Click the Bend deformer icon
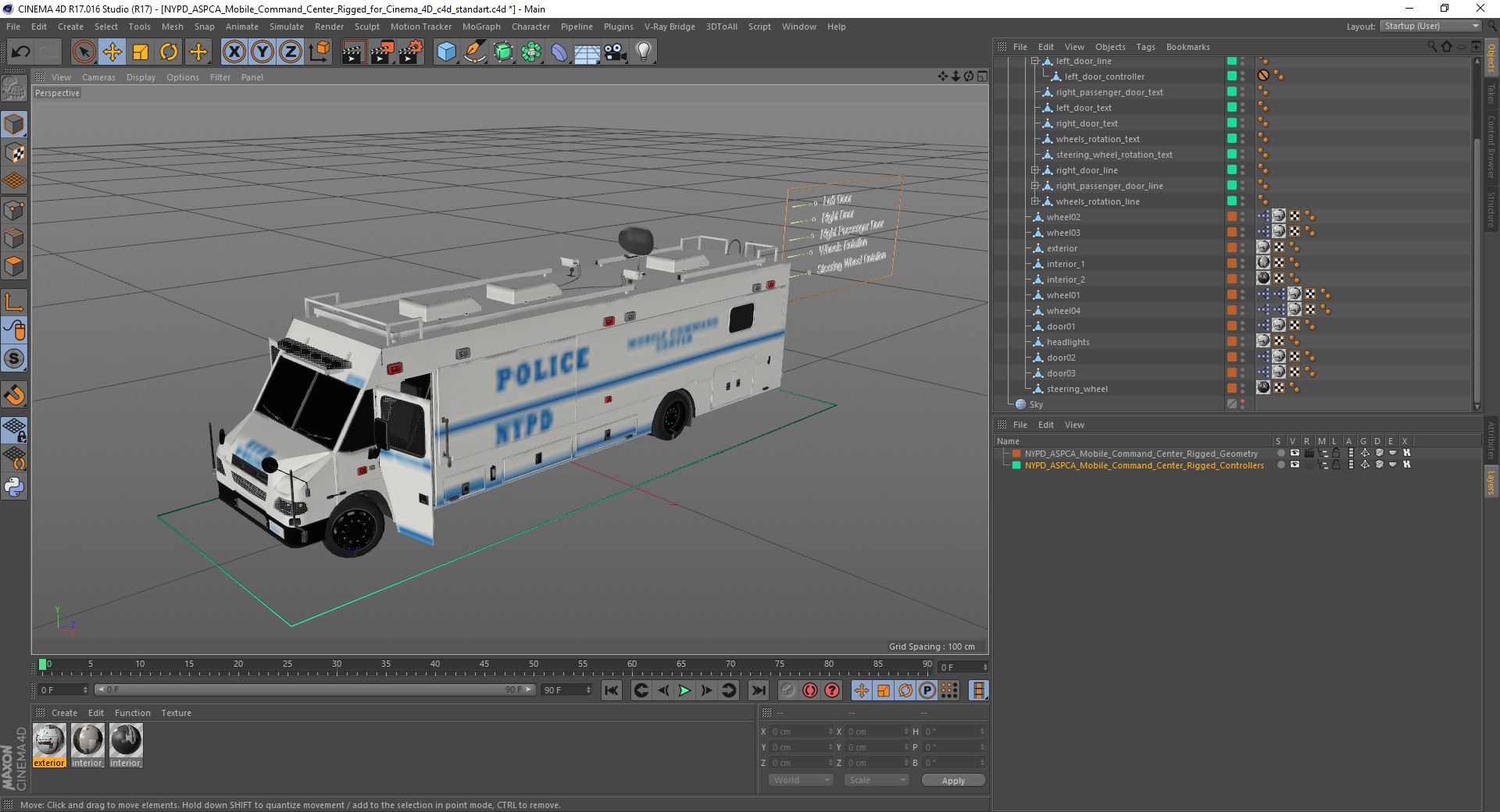 coord(559,52)
